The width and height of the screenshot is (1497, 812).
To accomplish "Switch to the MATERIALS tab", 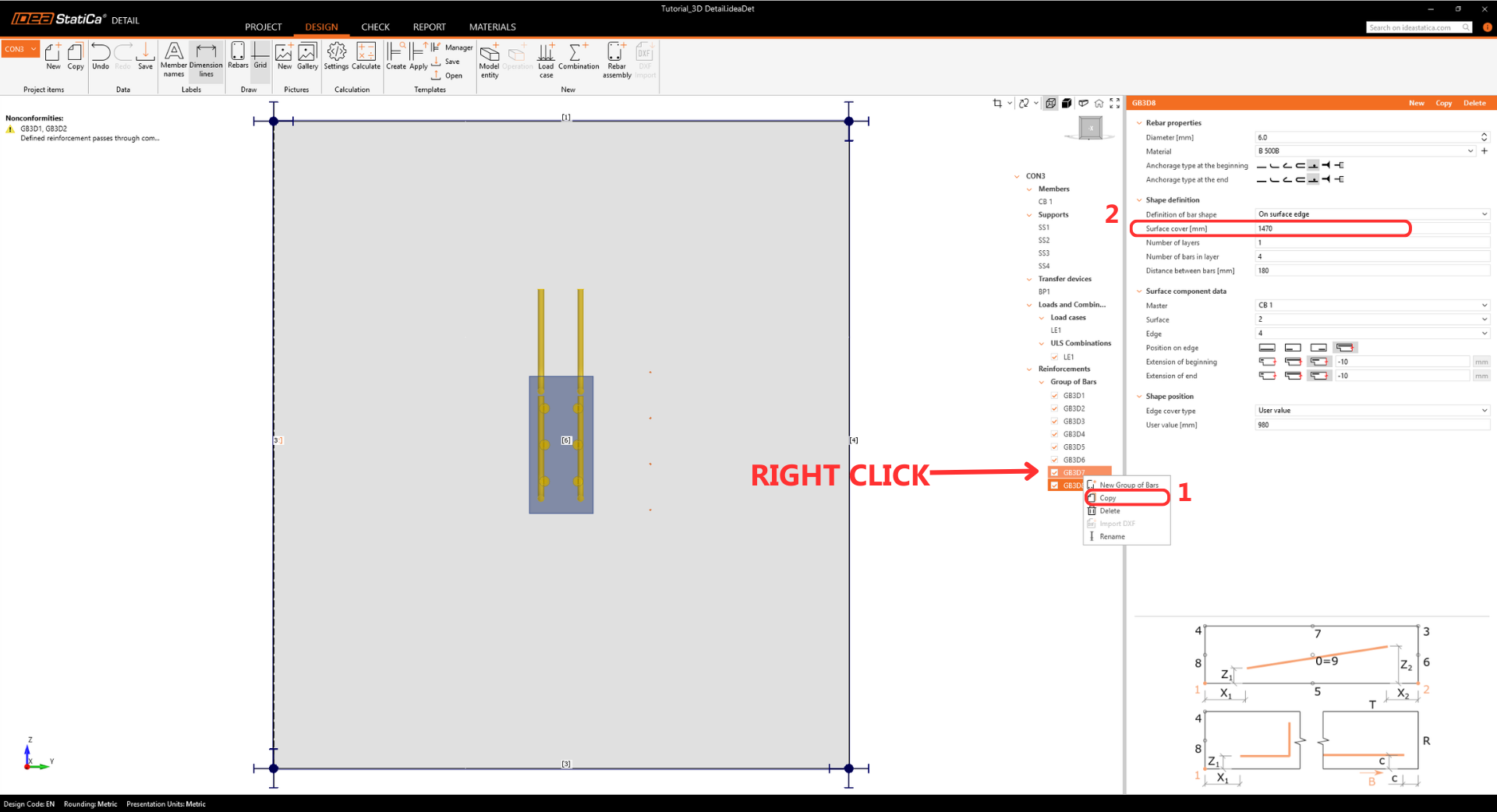I will [x=493, y=27].
